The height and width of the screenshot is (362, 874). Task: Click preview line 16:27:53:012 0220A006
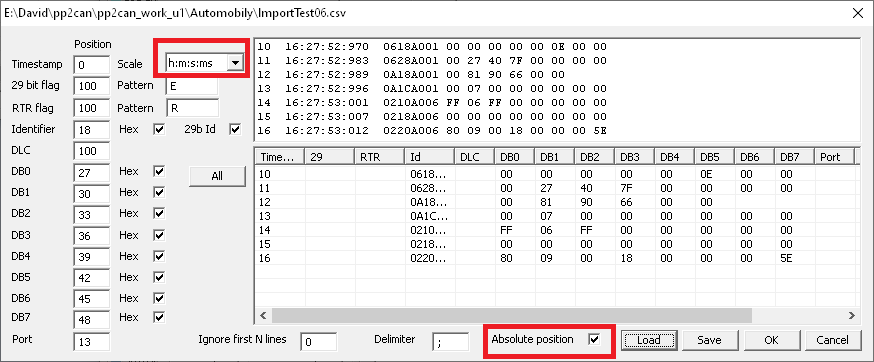[x=433, y=131]
